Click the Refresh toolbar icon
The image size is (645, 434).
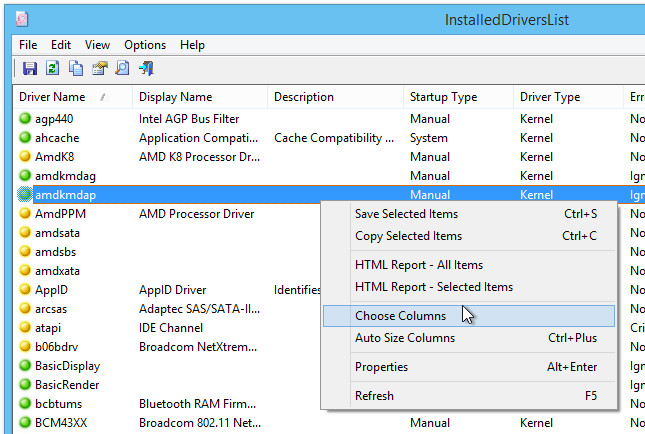pos(53,68)
